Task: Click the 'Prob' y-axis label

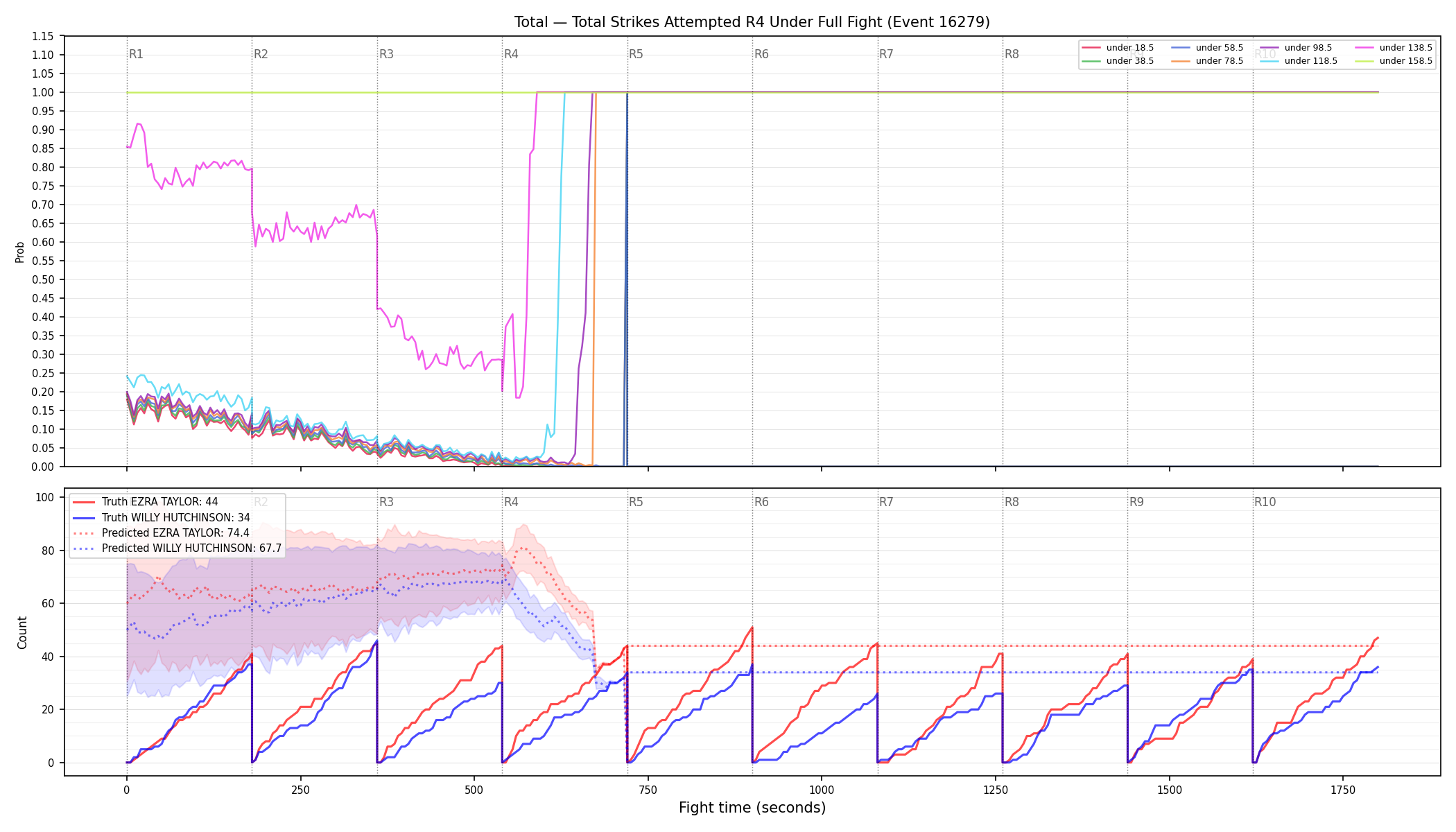Action: tap(20, 252)
